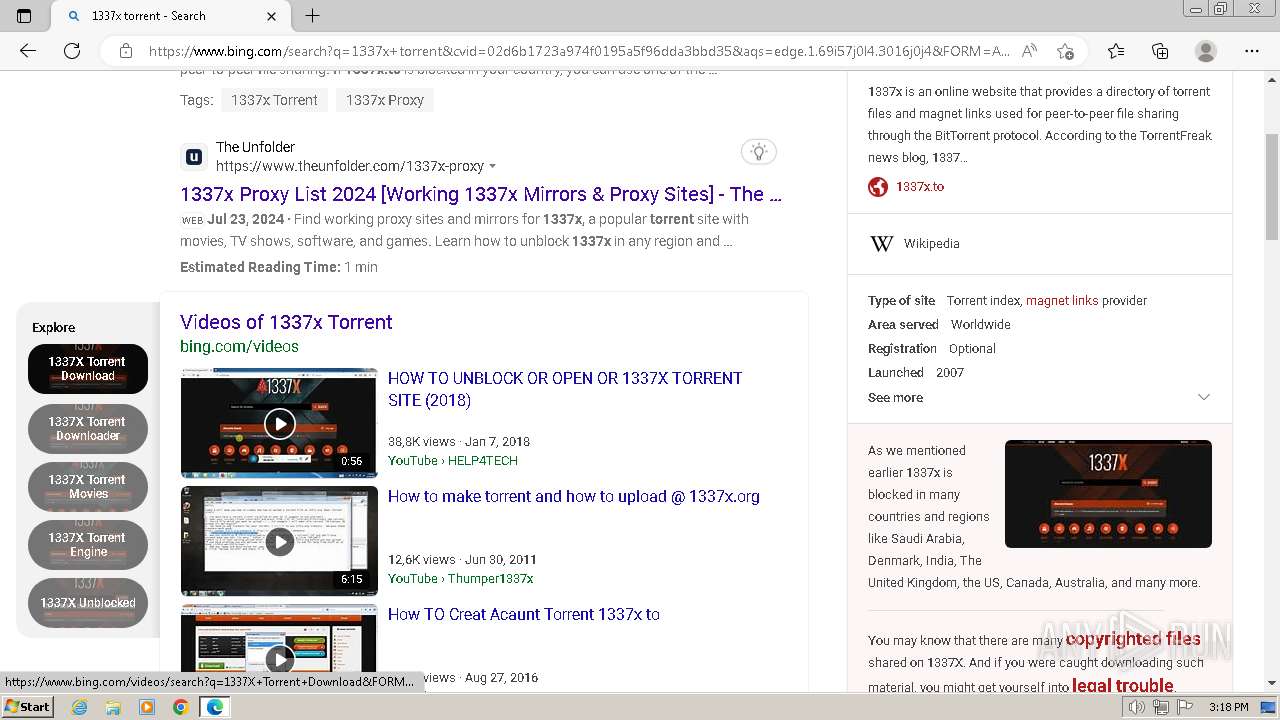Choose 1337X Torrent Download in Explore
The image size is (1280, 720).
point(88,369)
